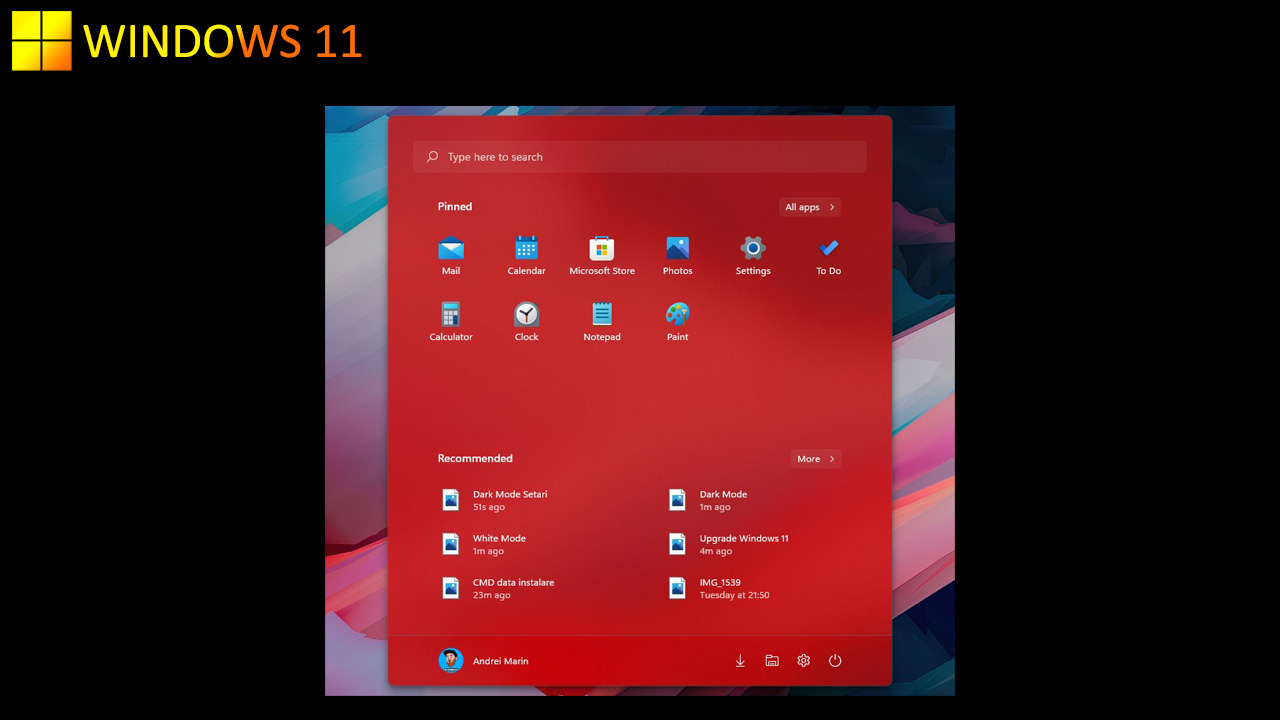Click in the Type here to search box
The height and width of the screenshot is (720, 1280).
(640, 157)
